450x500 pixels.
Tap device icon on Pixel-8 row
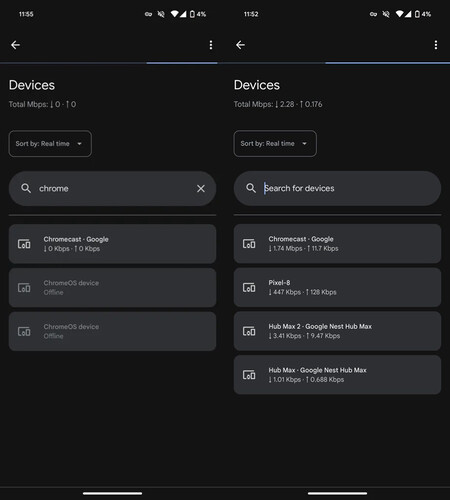[x=249, y=287]
